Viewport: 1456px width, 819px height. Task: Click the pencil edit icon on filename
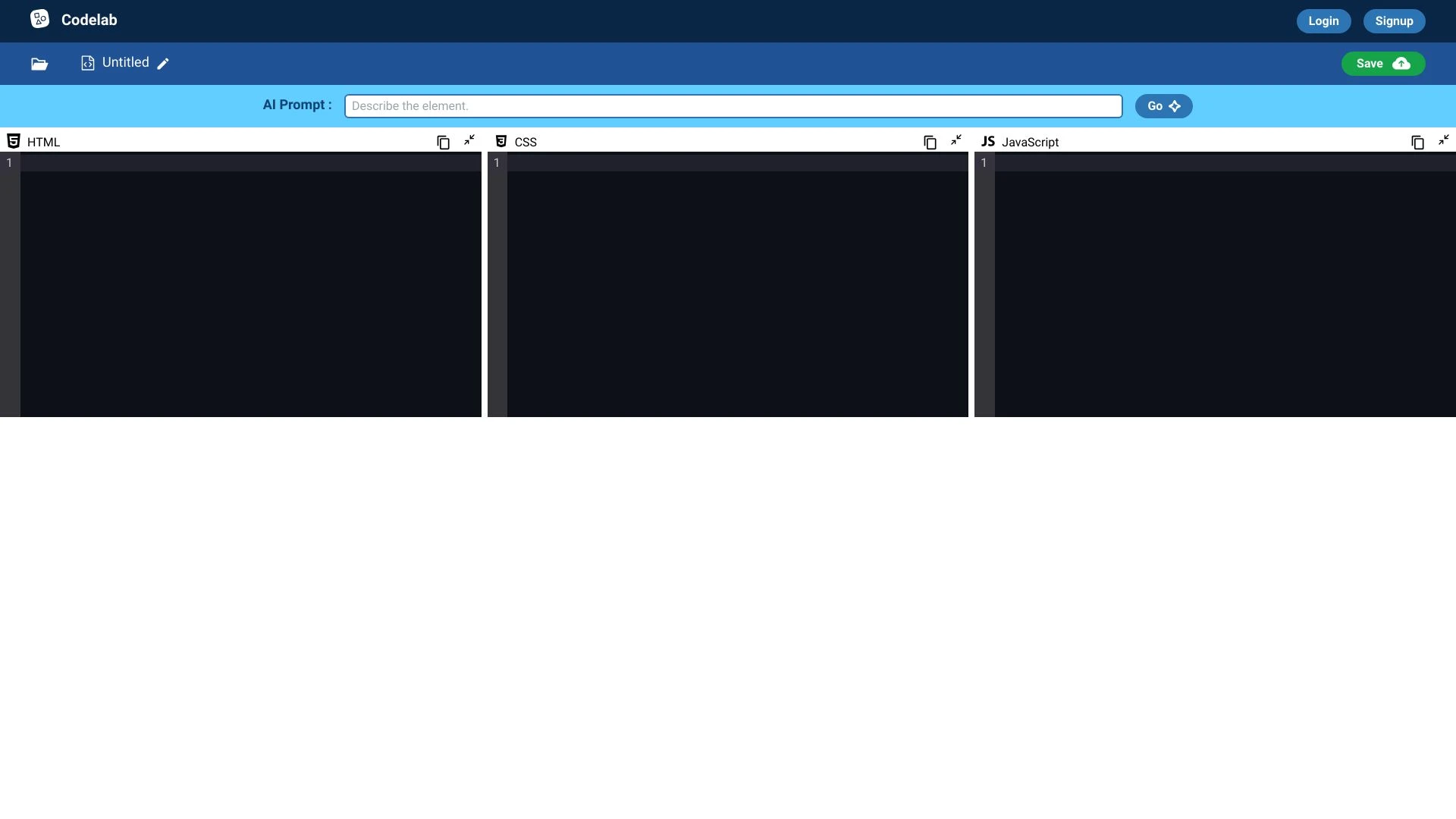[x=163, y=63]
